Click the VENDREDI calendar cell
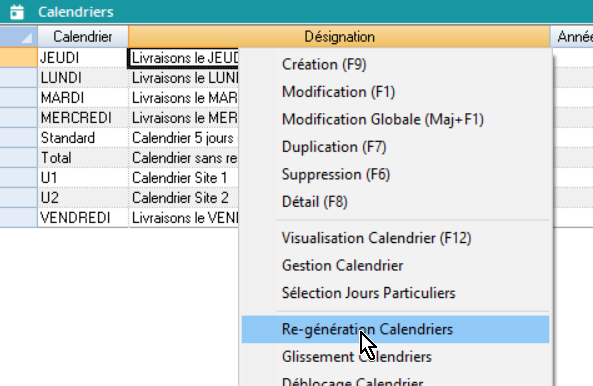This screenshot has height=386, width=593. pos(83,218)
